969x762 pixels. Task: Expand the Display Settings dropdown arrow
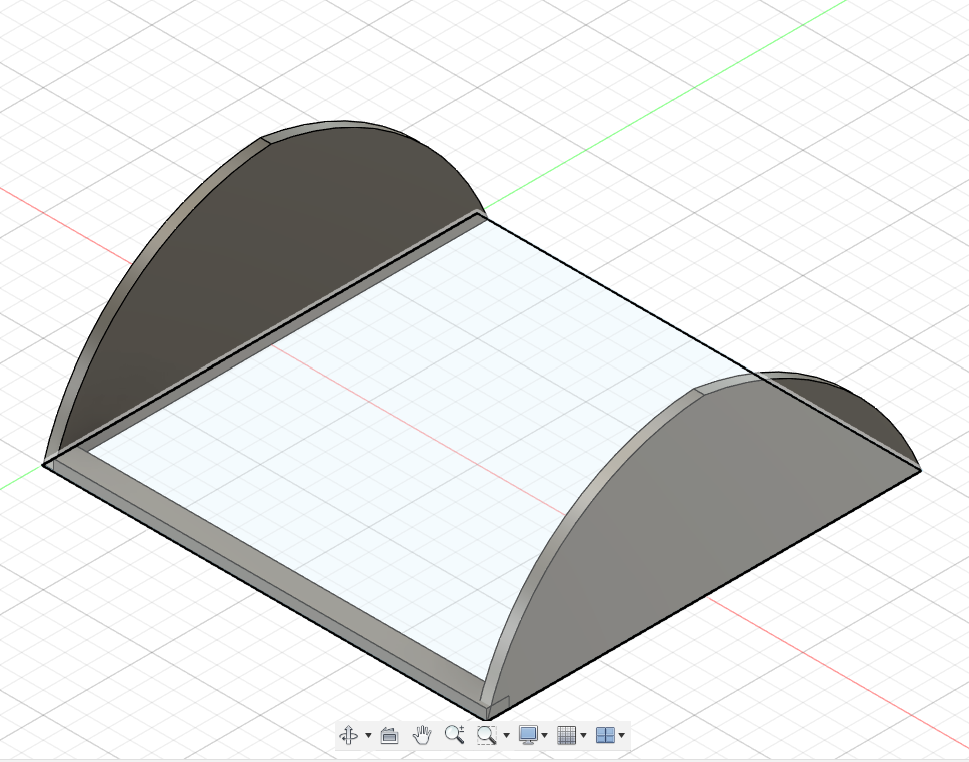point(544,736)
